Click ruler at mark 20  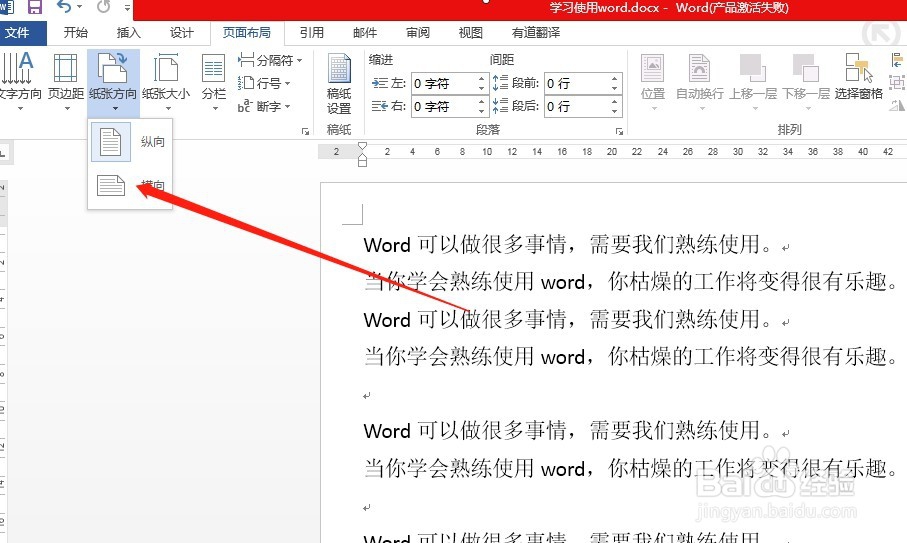click(x=612, y=152)
